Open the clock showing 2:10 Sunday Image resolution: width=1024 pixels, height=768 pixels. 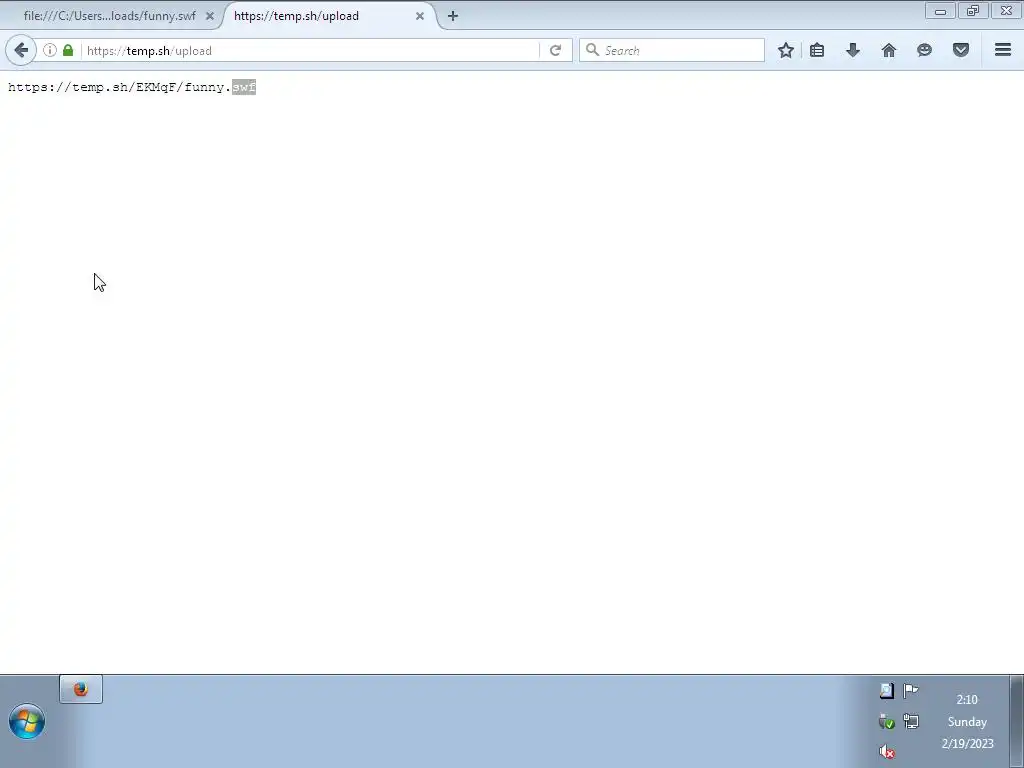pos(967,722)
